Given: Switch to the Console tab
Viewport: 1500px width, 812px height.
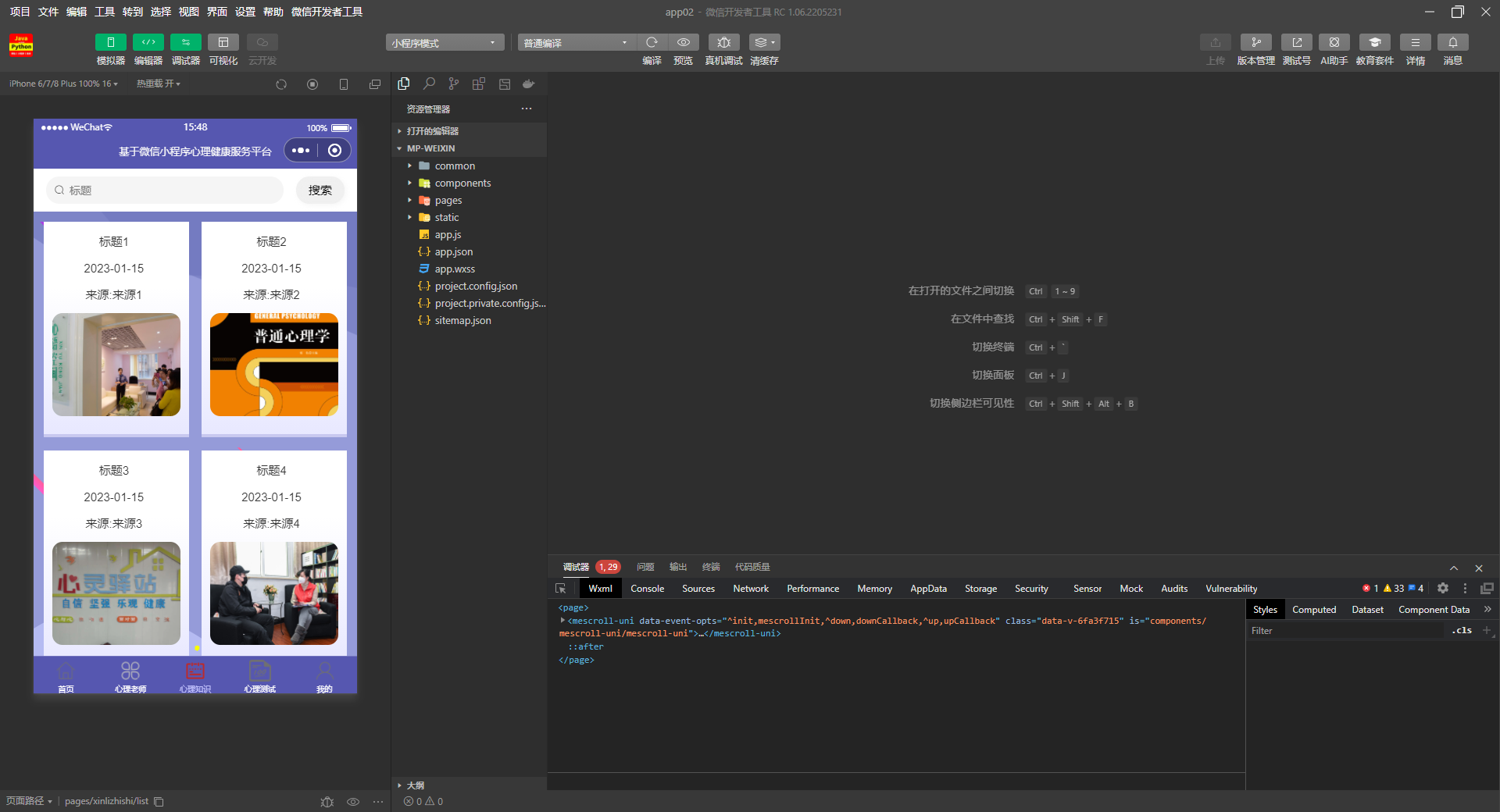Looking at the screenshot, I should (647, 589).
